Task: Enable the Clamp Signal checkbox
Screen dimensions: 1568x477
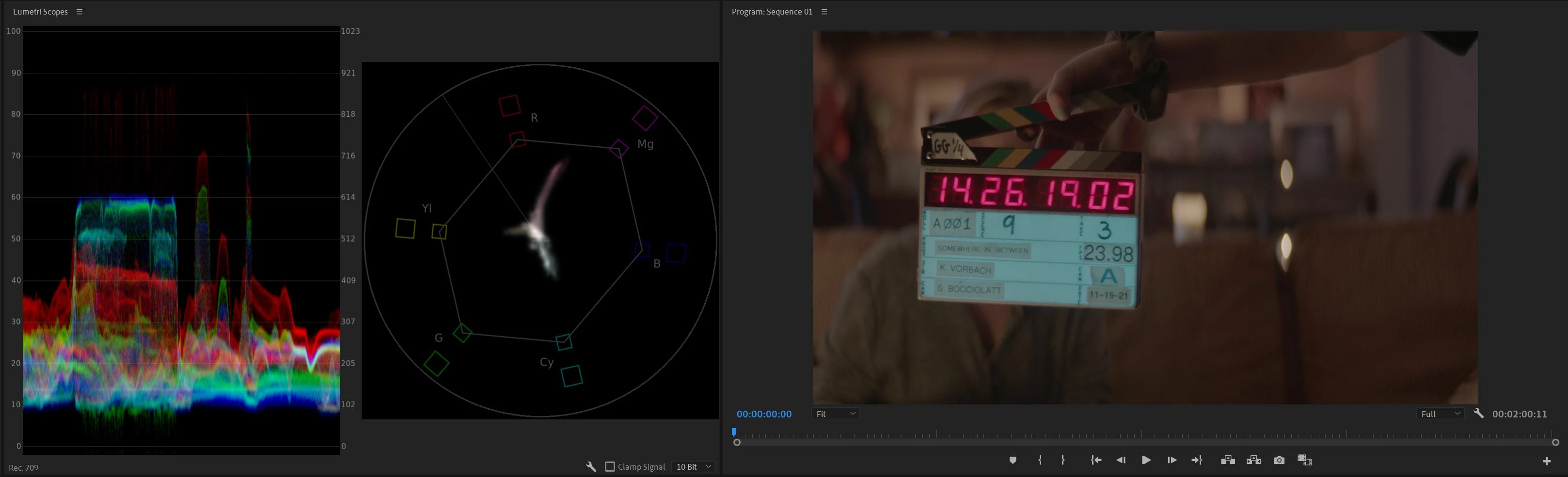Action: (x=610, y=467)
